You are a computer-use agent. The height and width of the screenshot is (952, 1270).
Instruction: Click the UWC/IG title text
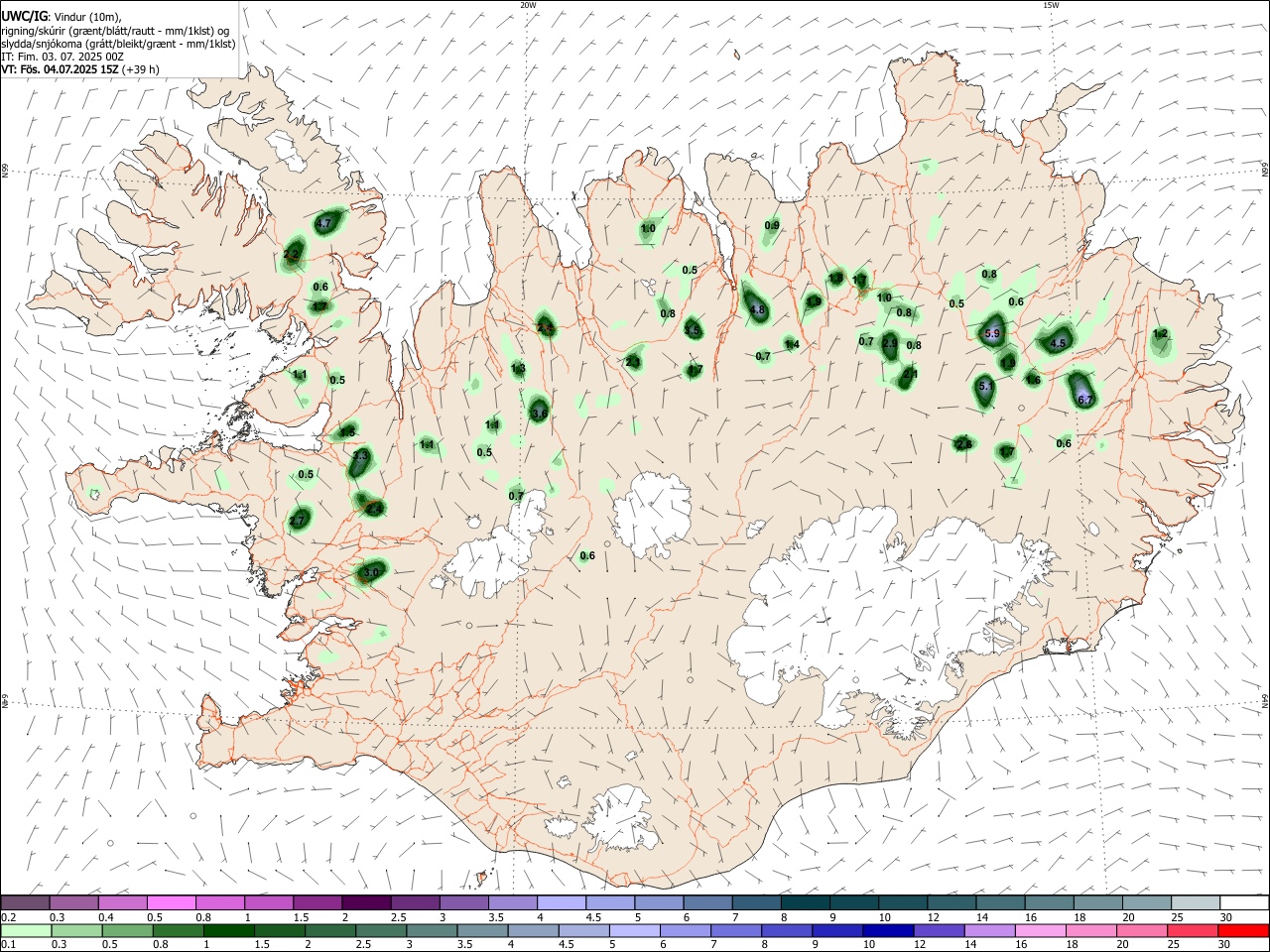click(23, 16)
